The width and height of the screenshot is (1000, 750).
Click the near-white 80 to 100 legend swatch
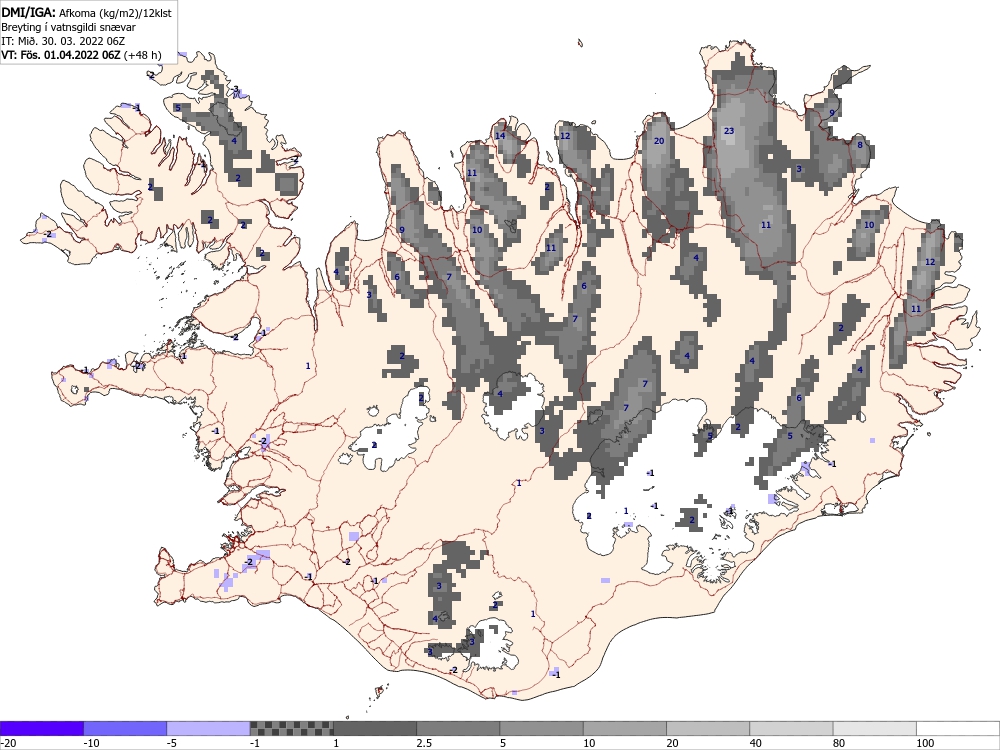(x=874, y=728)
